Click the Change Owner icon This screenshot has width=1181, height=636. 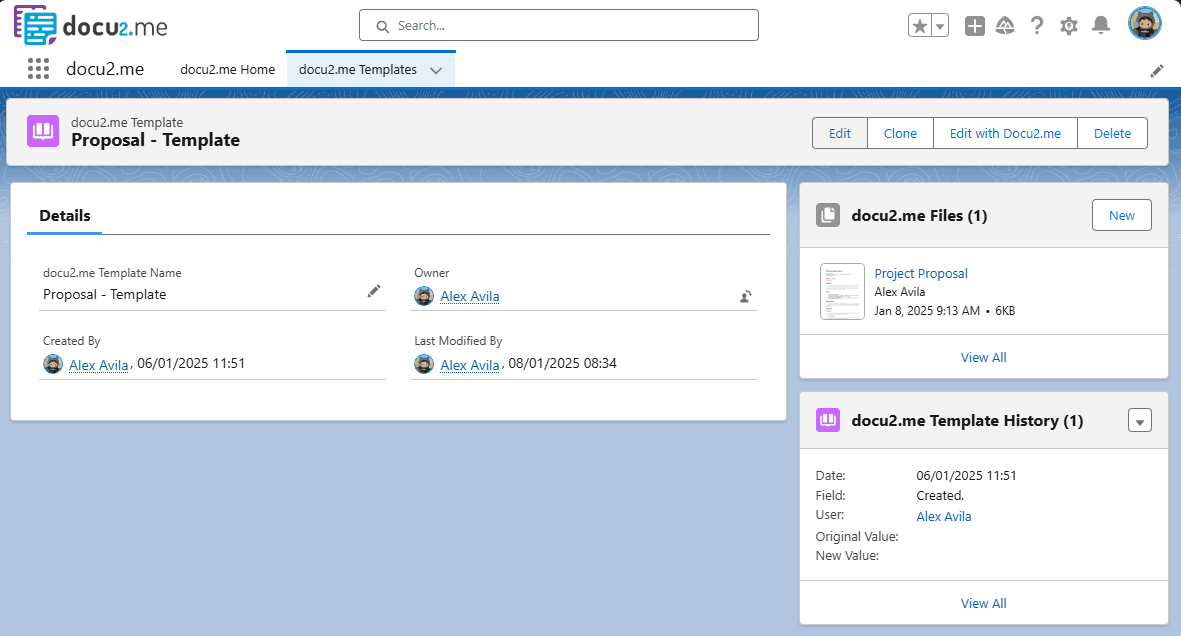click(x=746, y=296)
